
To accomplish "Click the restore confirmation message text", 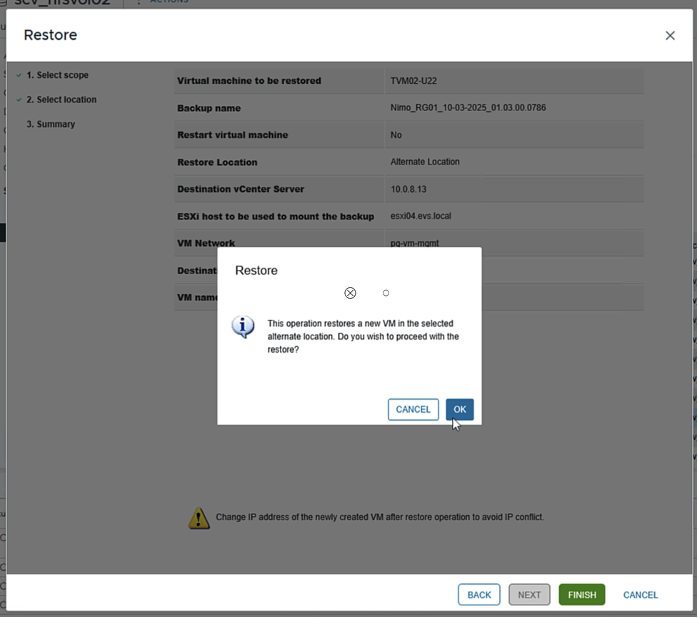I will [363, 337].
